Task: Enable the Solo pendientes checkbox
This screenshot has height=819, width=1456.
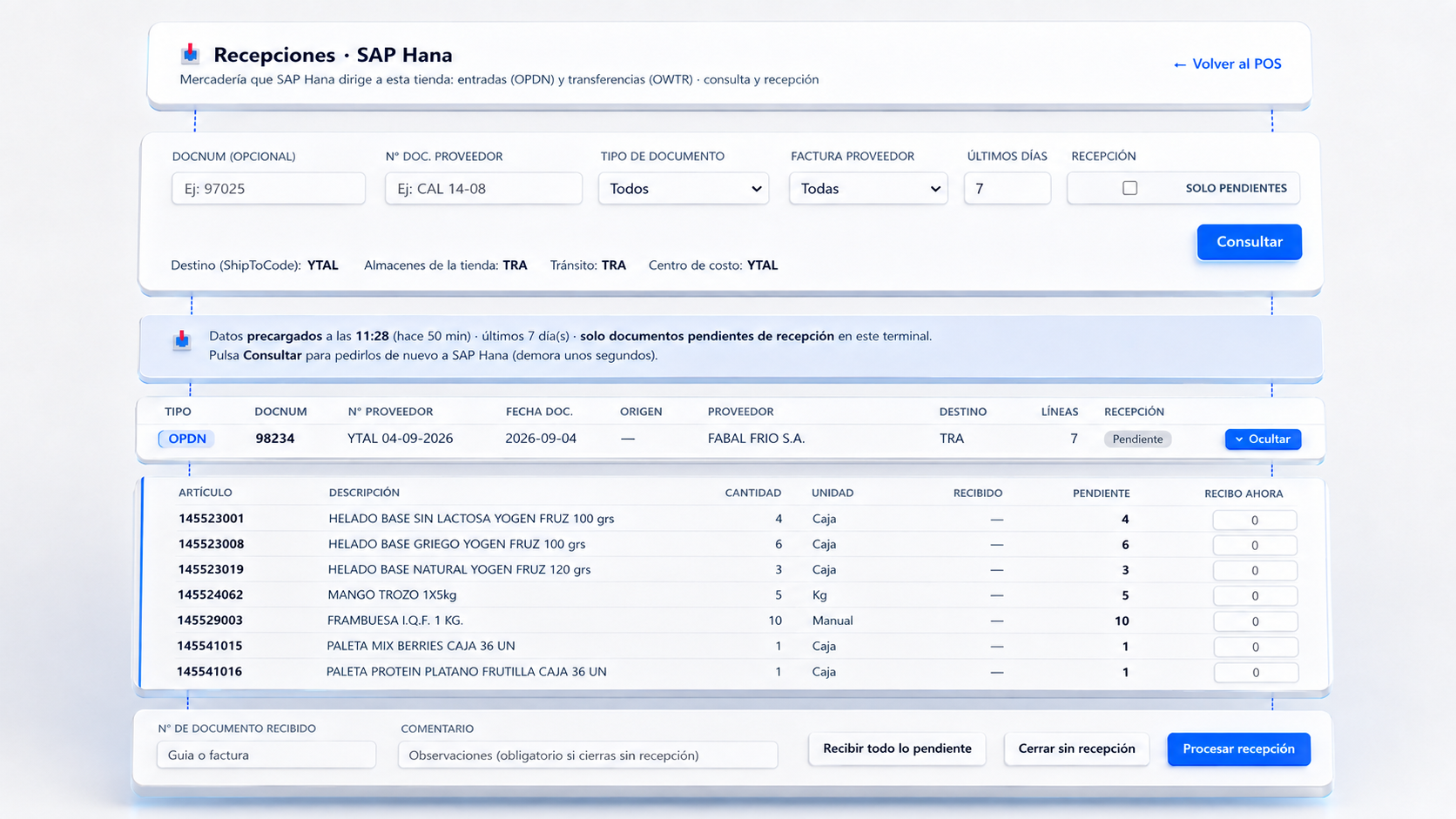Action: click(x=1129, y=188)
